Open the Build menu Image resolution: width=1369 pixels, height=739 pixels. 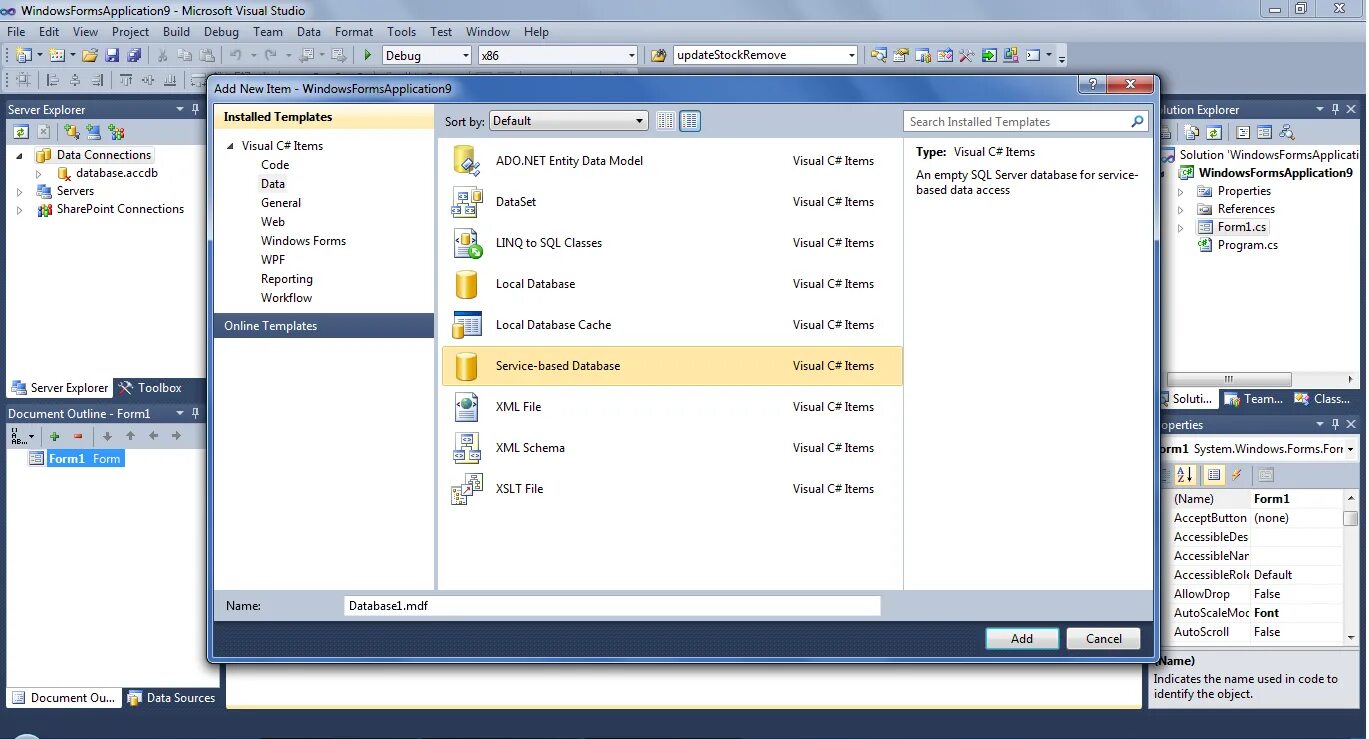point(176,32)
